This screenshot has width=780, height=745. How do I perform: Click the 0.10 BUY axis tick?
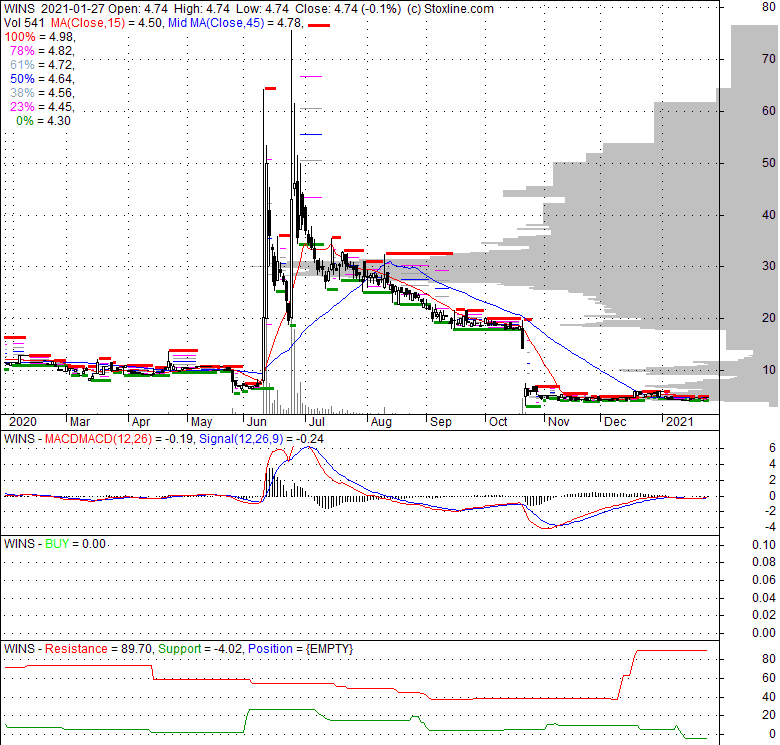click(764, 545)
